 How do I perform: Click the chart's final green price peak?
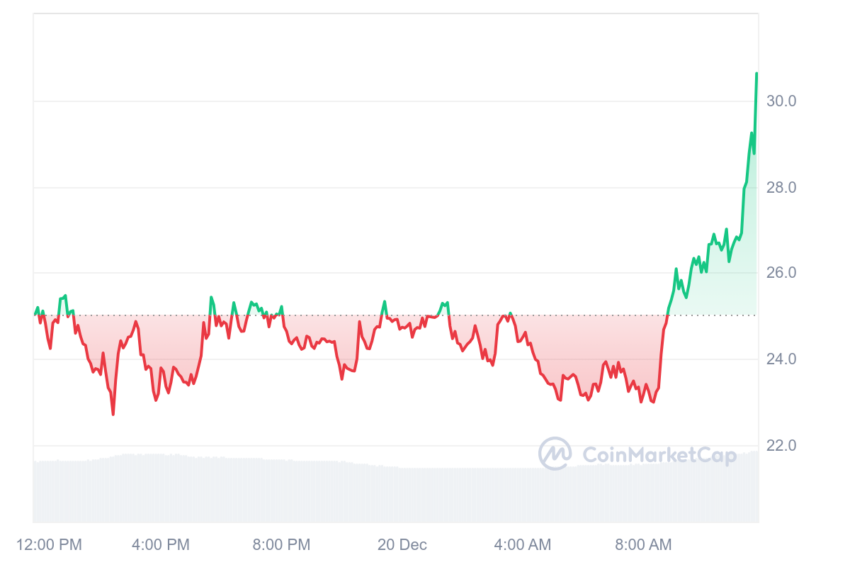point(757,73)
